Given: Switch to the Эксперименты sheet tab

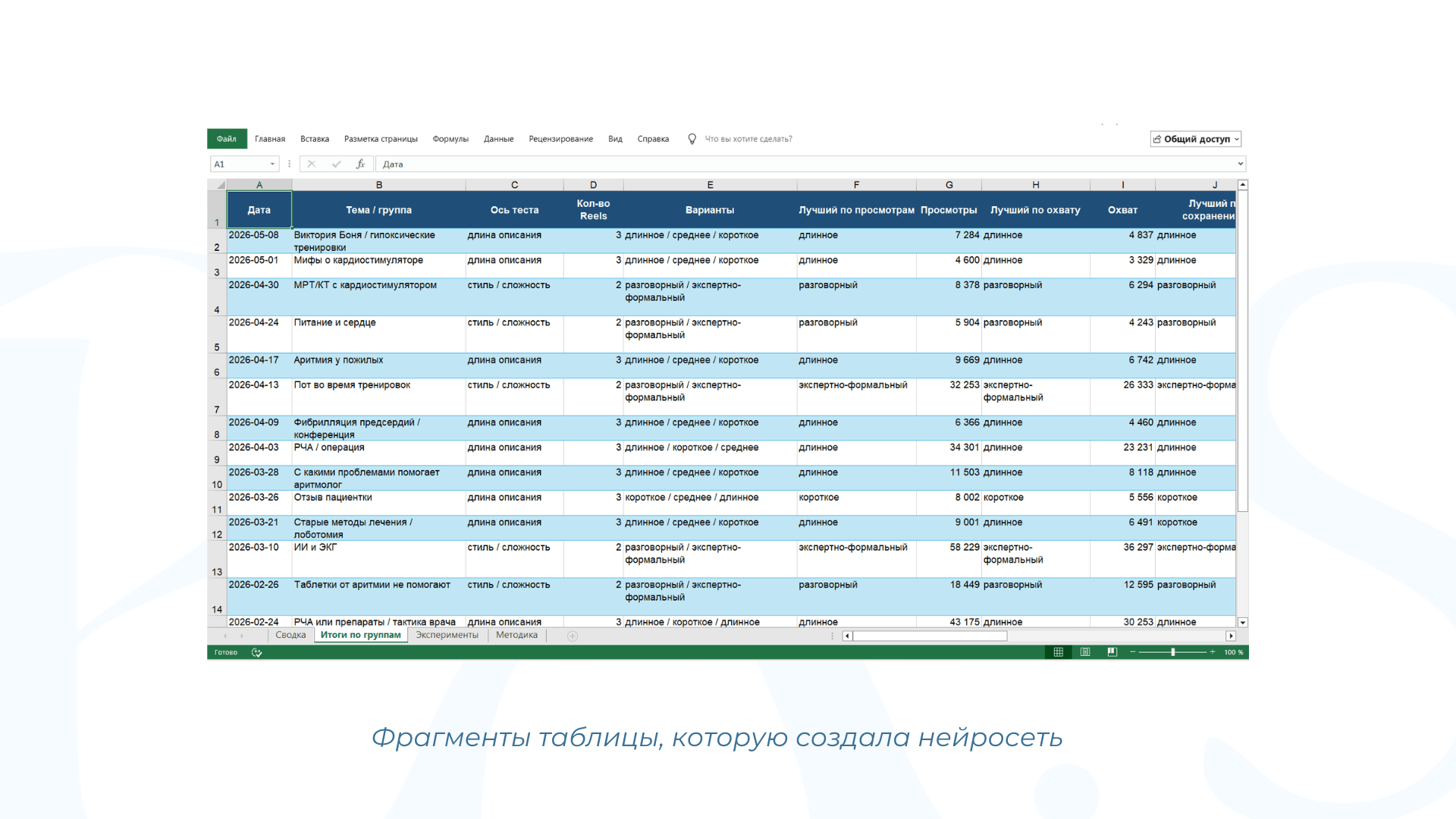Looking at the screenshot, I should [x=447, y=635].
